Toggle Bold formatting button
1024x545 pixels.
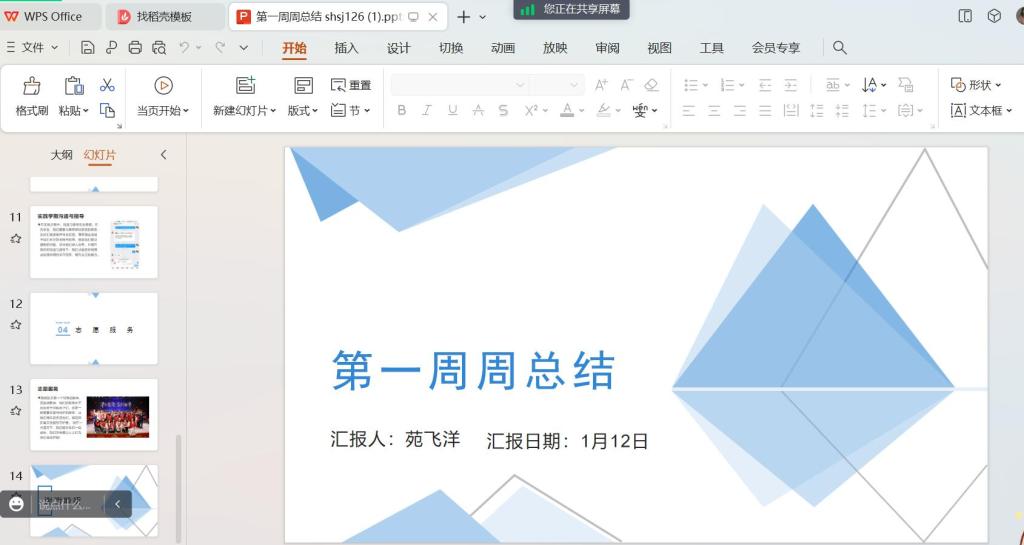coord(402,110)
